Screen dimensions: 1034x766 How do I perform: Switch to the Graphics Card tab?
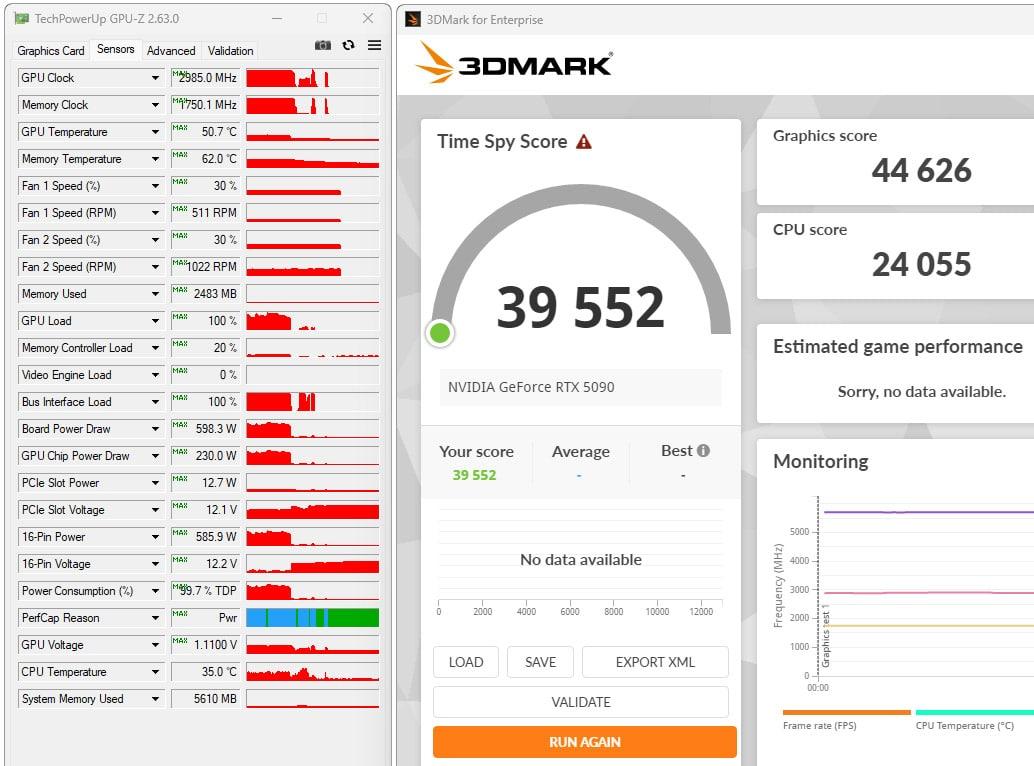51,51
